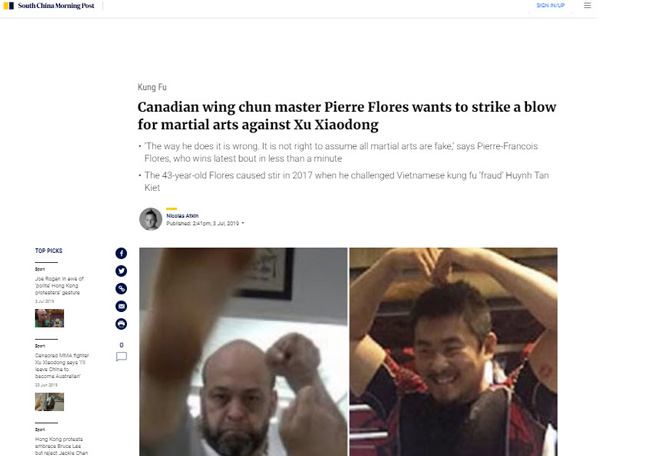The image size is (660, 456).
Task: Copy article link icon
Action: pyautogui.click(x=121, y=288)
